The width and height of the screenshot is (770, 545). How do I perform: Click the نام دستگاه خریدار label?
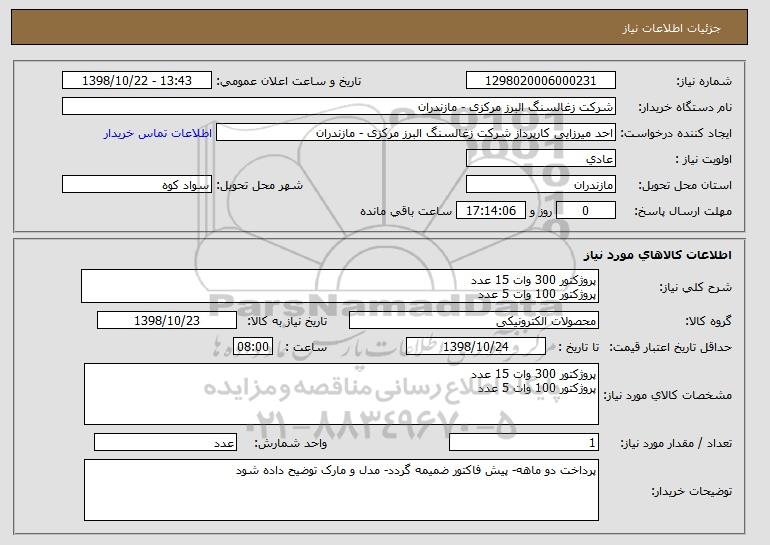(685, 107)
